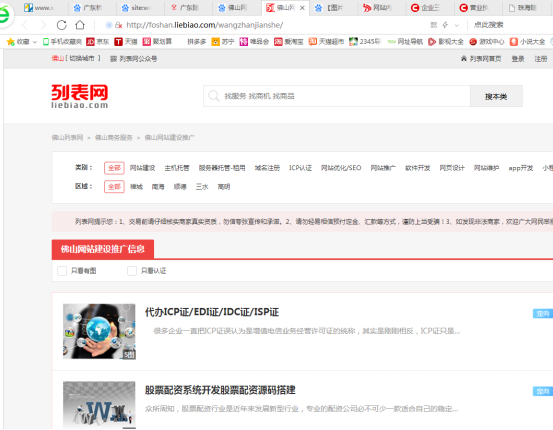Screen dimensions: 553x430
Task: Expand the address bar dropdown chevron
Action: coord(457,25)
